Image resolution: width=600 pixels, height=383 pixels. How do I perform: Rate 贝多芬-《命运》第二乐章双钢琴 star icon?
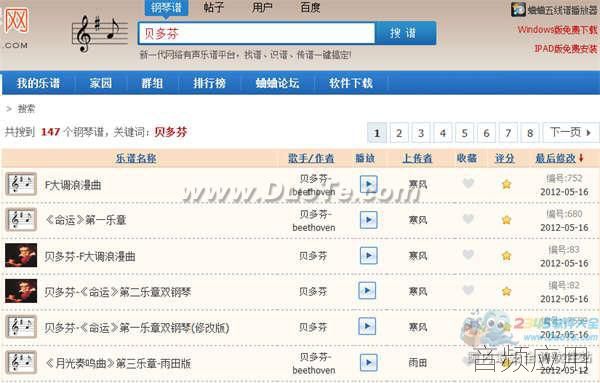tap(506, 292)
